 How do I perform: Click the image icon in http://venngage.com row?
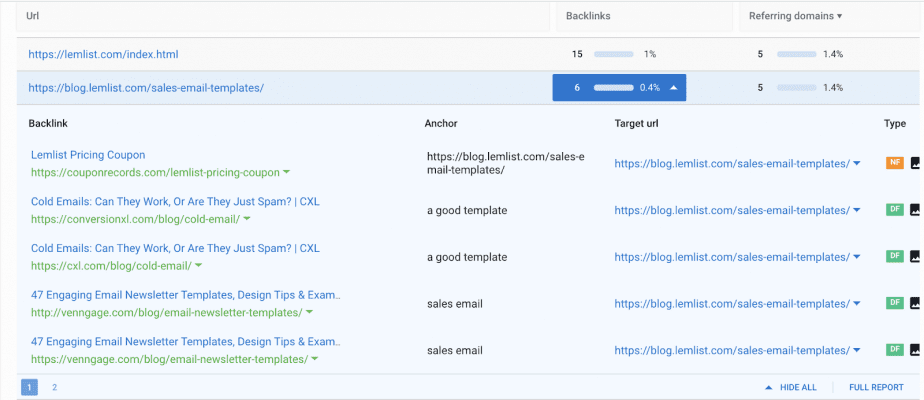(915, 303)
